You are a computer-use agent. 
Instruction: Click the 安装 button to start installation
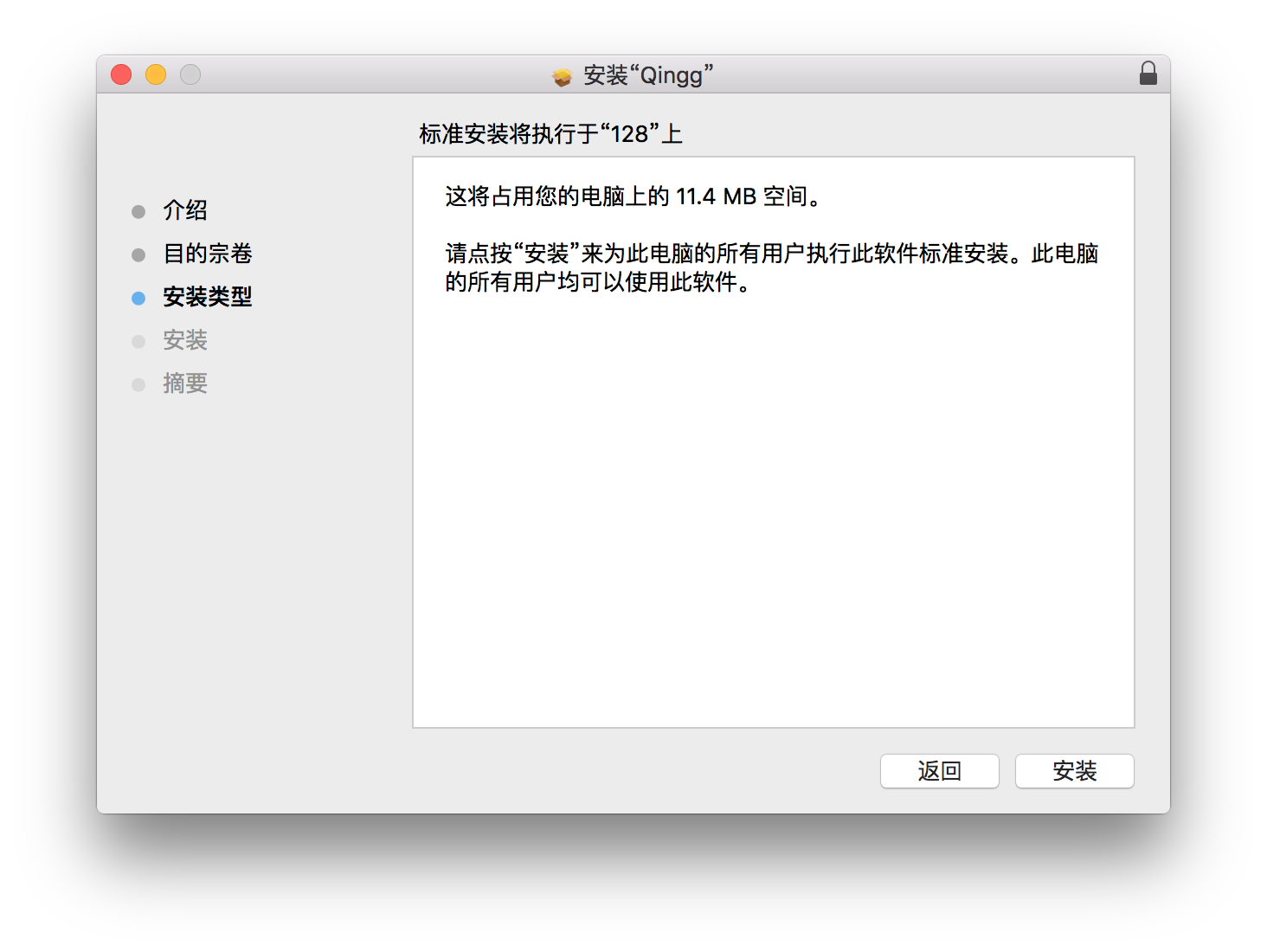[1074, 771]
